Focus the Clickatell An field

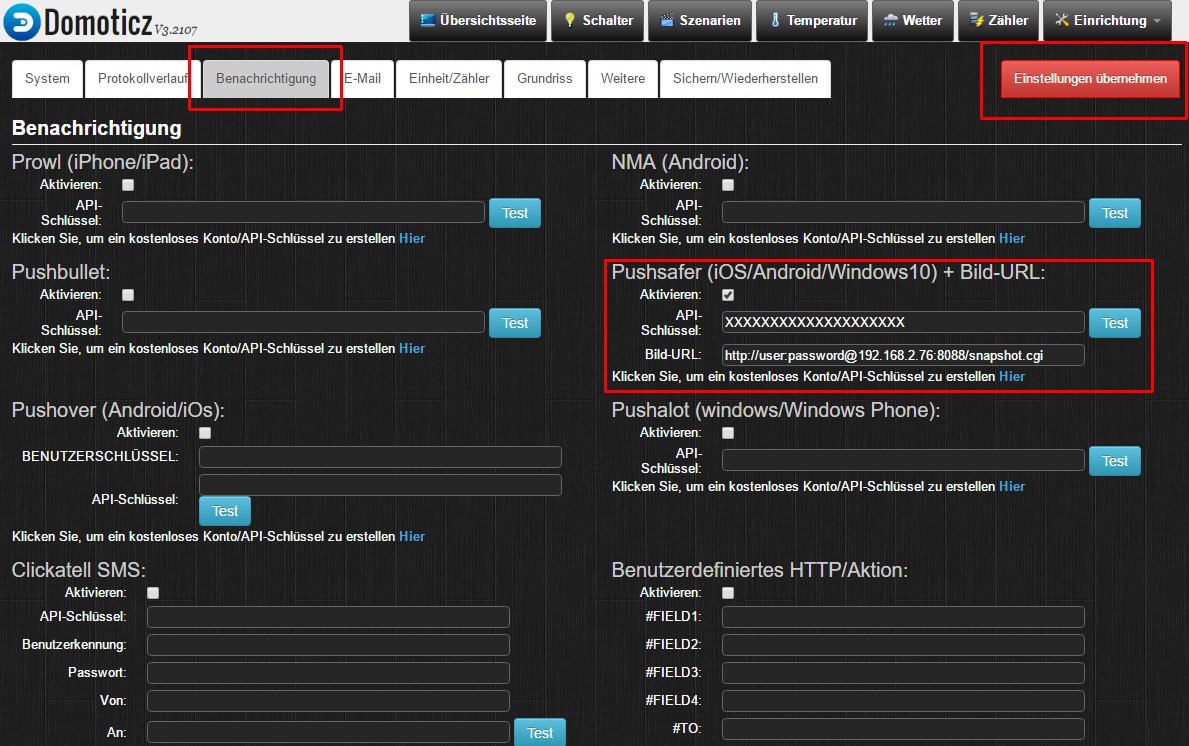coord(328,732)
